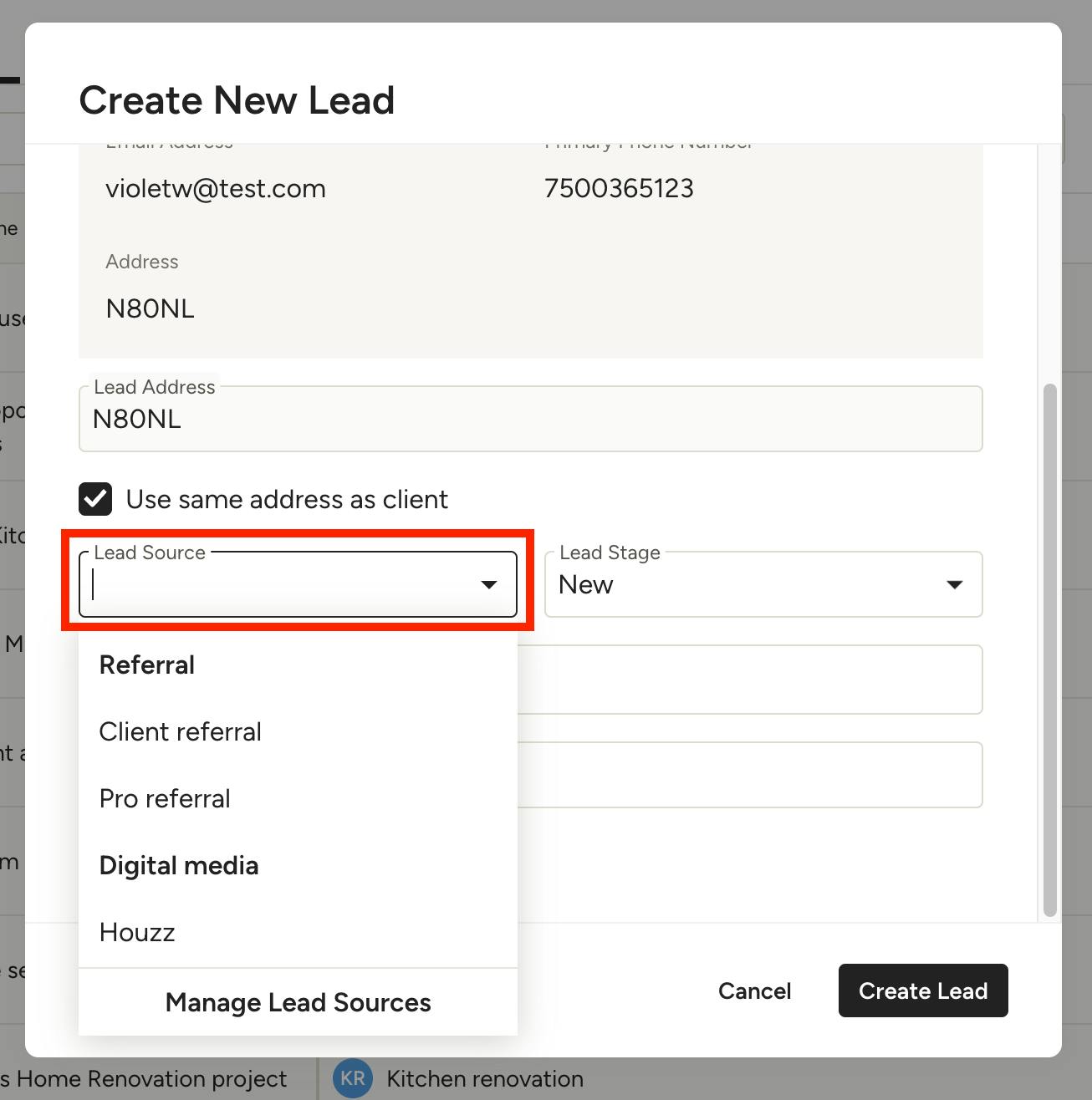Expand the Lead Stage dropdown arrow
The width and height of the screenshot is (1092, 1100).
pos(954,584)
